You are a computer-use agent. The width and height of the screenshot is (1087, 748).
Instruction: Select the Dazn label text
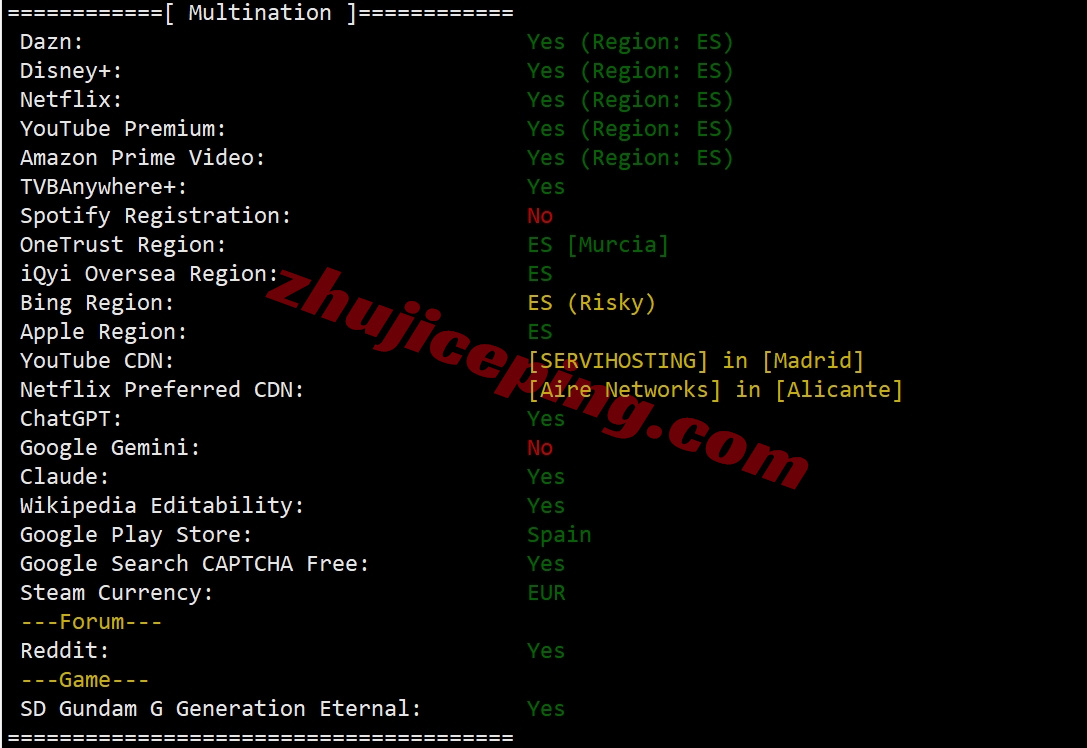click(51, 42)
